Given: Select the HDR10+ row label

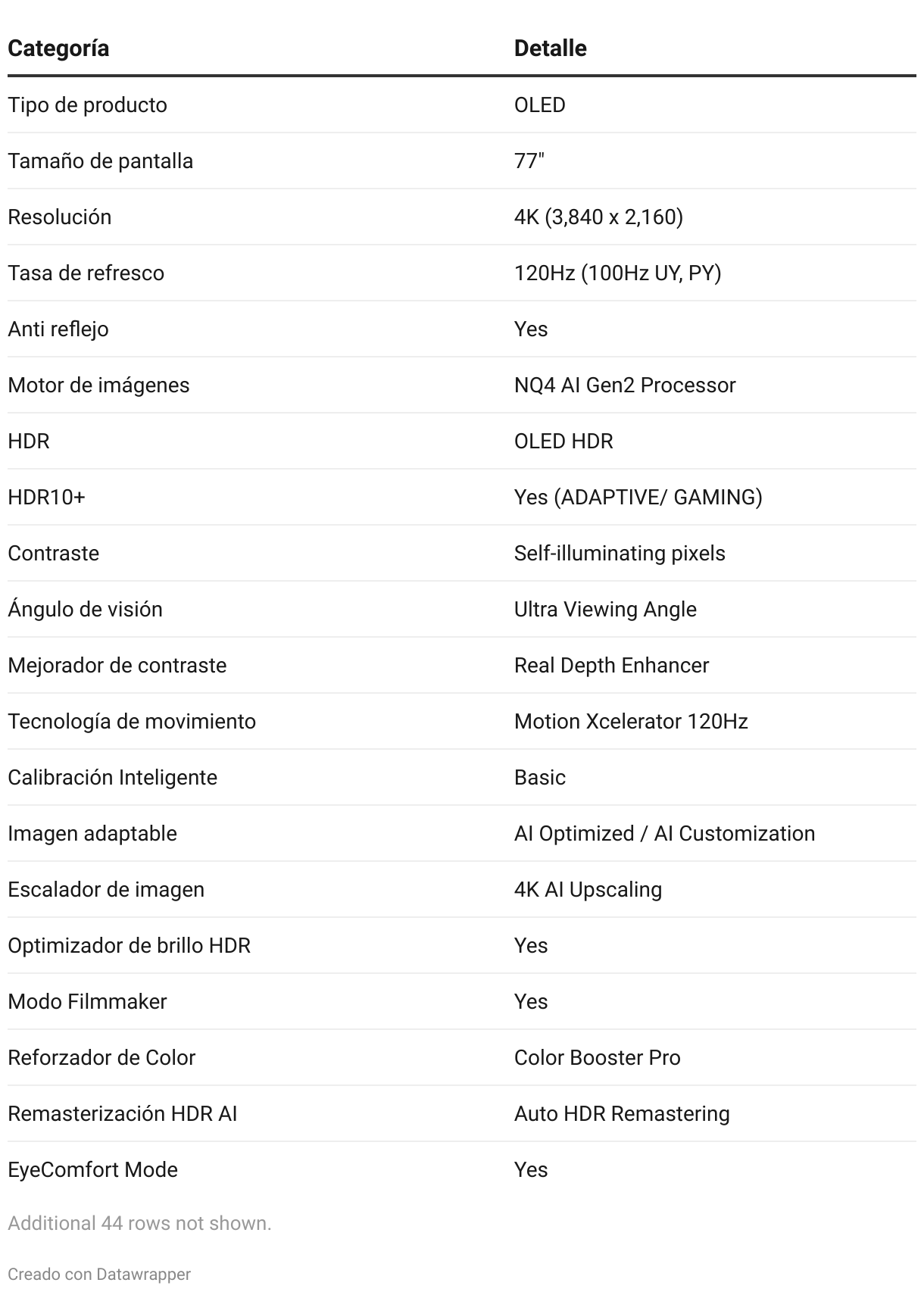Looking at the screenshot, I should [46, 497].
